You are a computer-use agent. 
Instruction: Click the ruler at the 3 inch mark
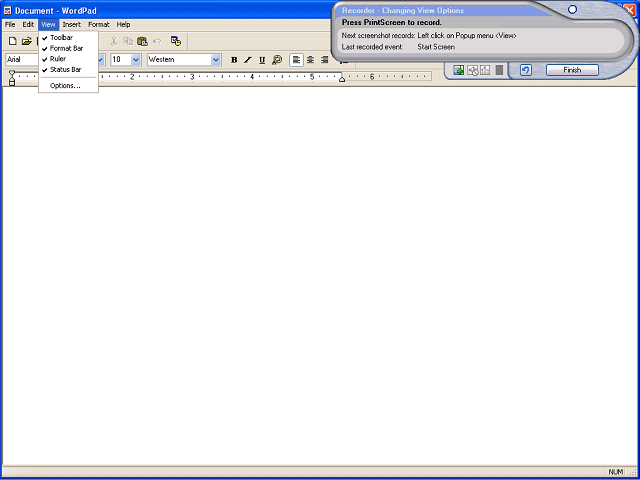tap(192, 76)
